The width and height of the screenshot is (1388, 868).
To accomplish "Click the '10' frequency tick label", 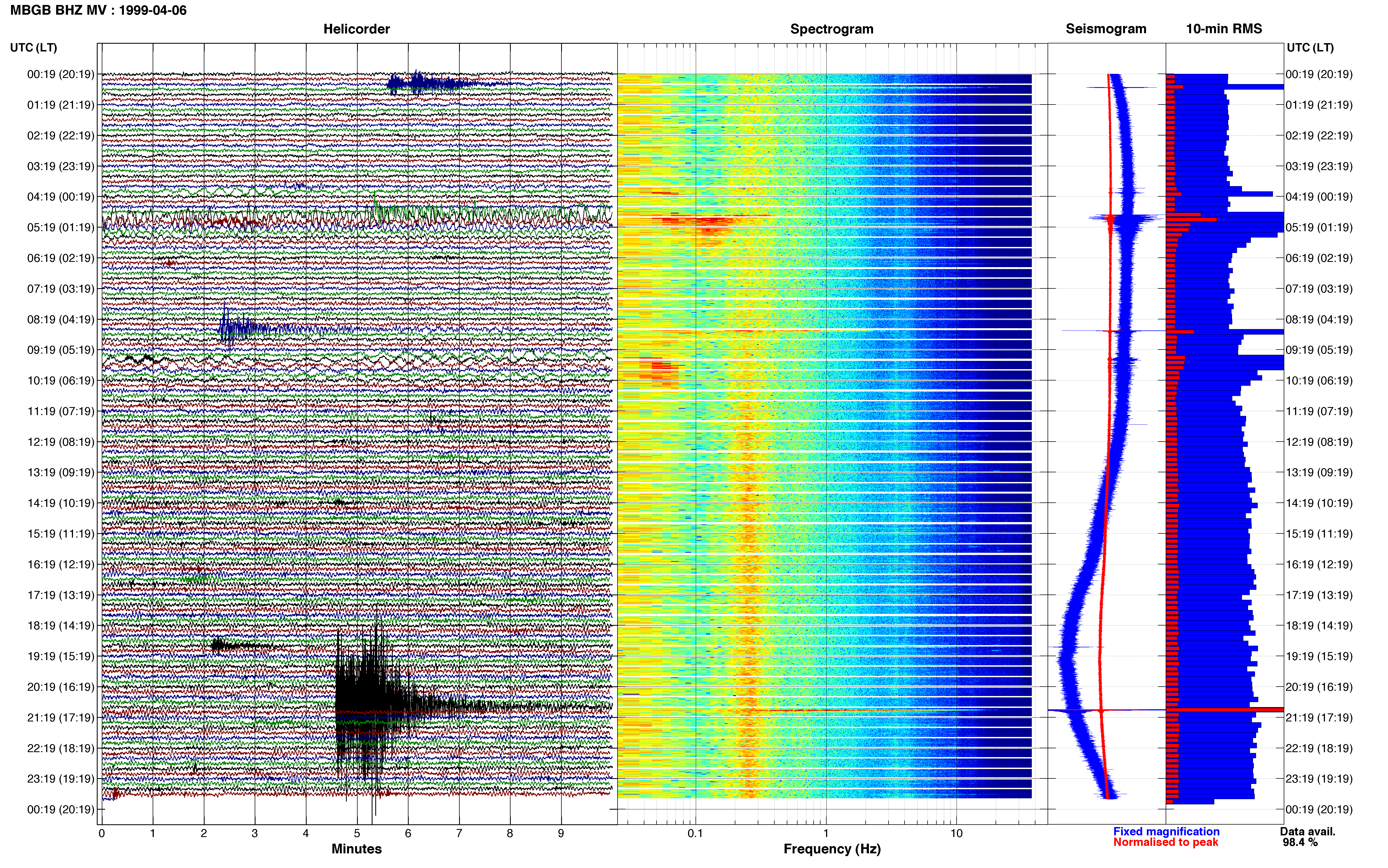I will tap(956, 833).
